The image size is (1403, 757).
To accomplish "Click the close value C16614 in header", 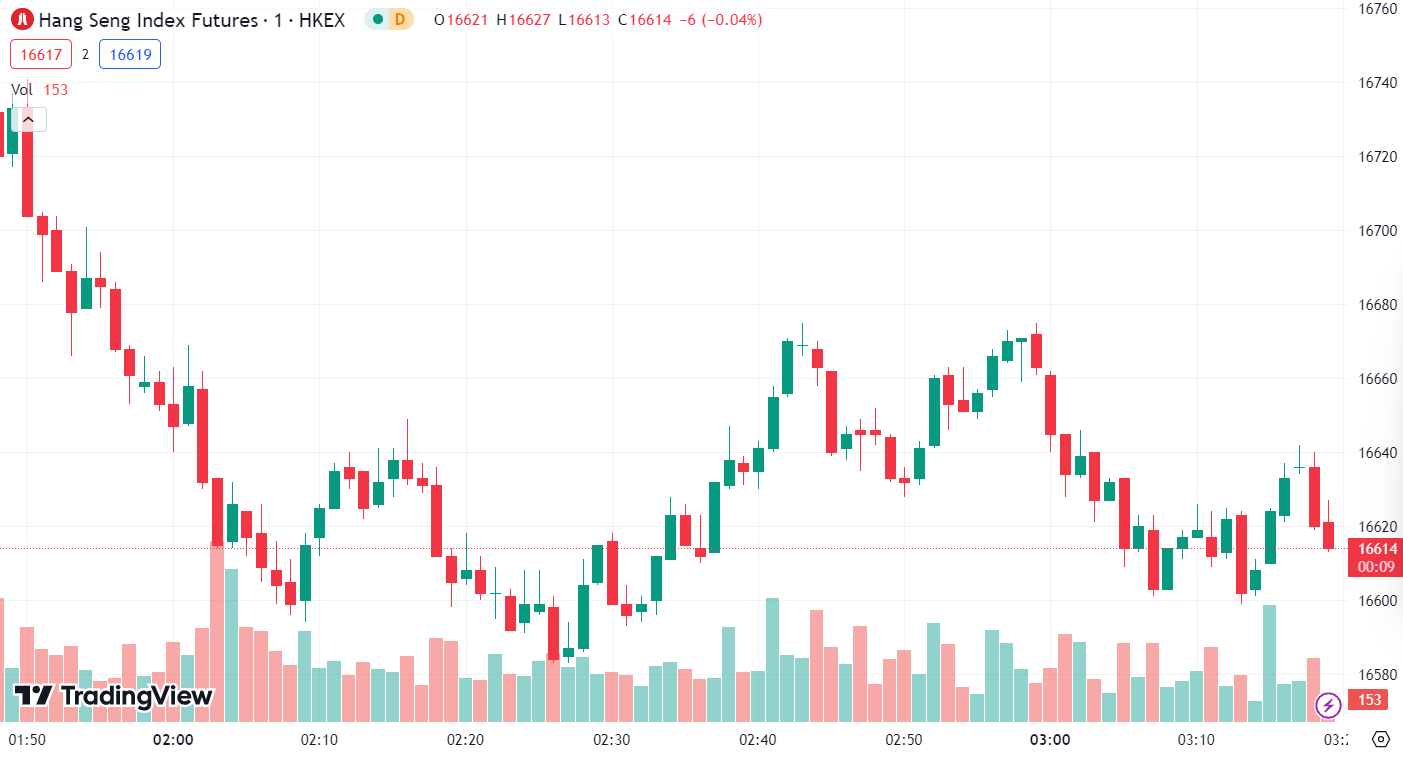I will (x=645, y=19).
